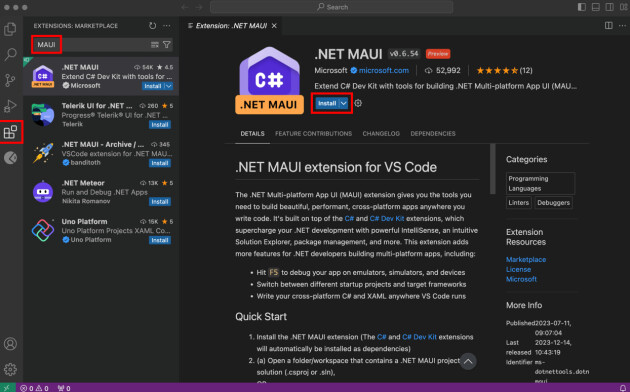Open gear settings beside the Install button
Screen dimensions: 630x392
click(358, 103)
